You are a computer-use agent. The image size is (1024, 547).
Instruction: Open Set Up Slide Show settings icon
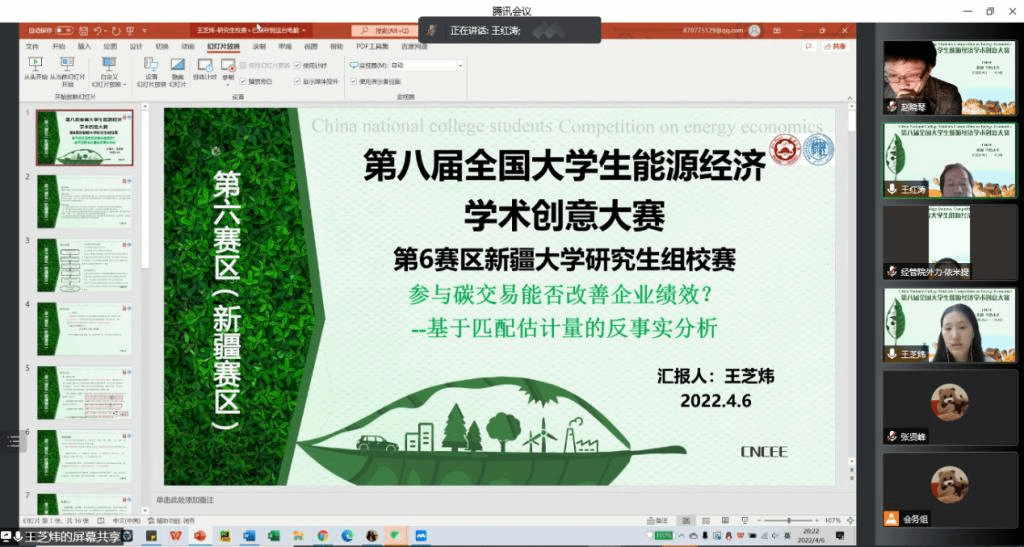click(151, 63)
